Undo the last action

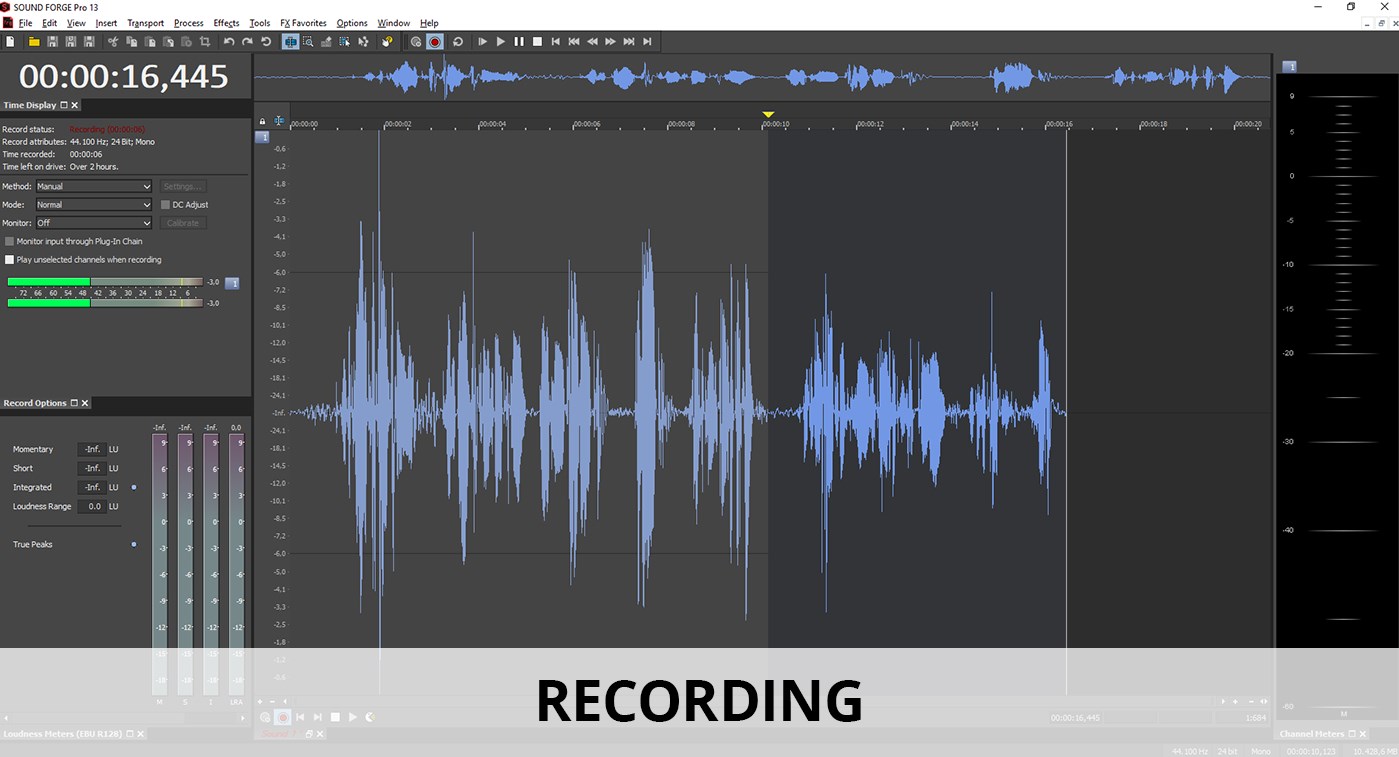[x=229, y=41]
